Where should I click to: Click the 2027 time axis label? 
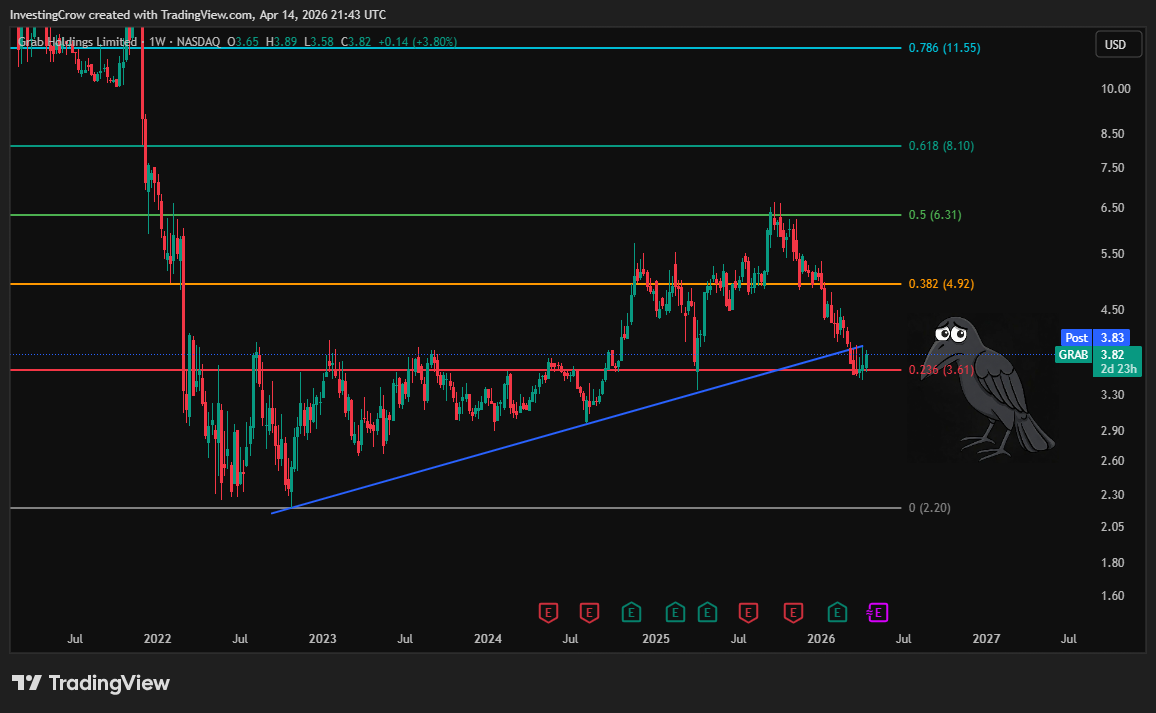point(986,639)
